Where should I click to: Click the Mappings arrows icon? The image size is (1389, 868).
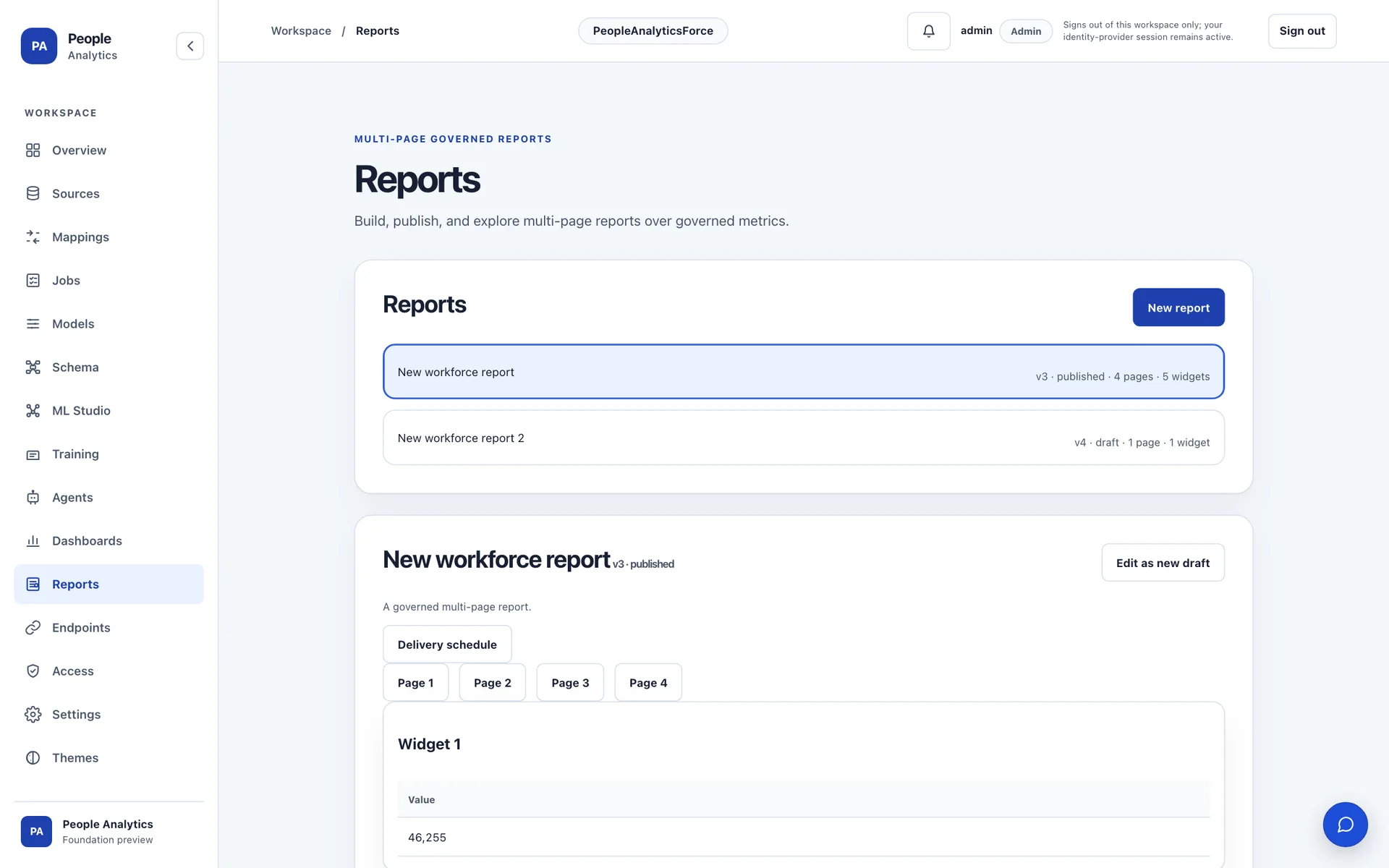(33, 237)
